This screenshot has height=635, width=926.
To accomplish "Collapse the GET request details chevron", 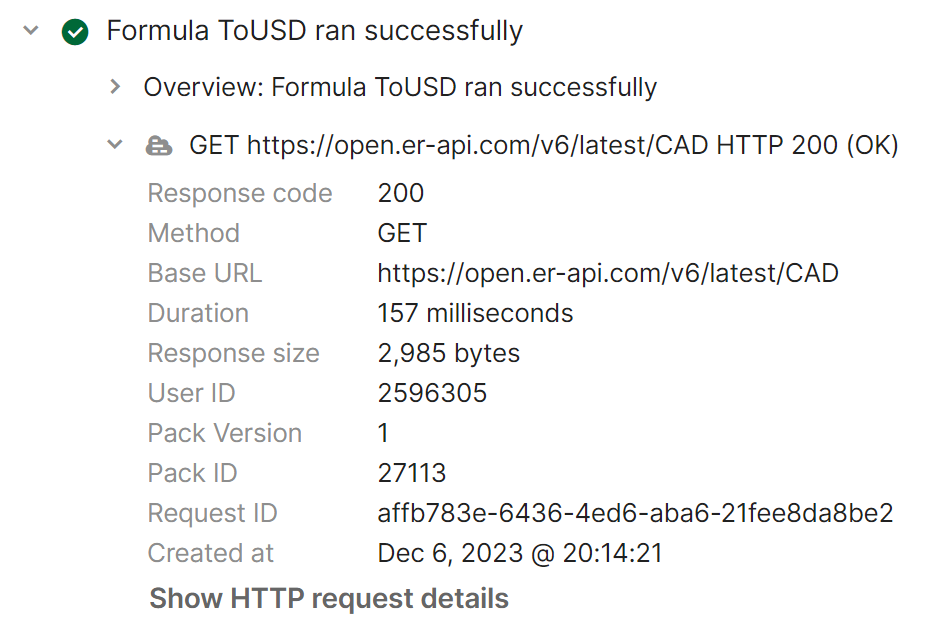I will click(x=115, y=146).
